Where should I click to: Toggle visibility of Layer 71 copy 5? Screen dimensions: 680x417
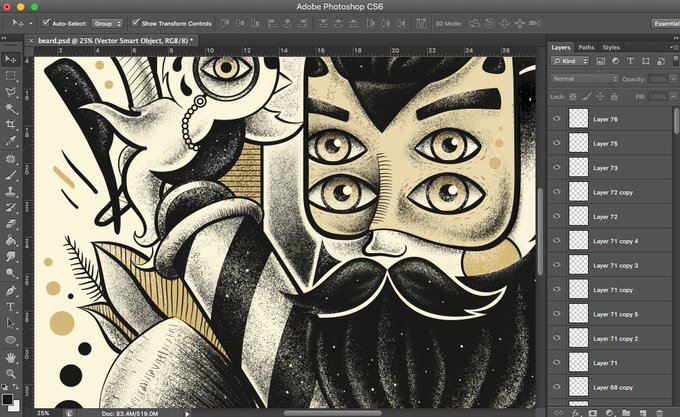tap(557, 313)
